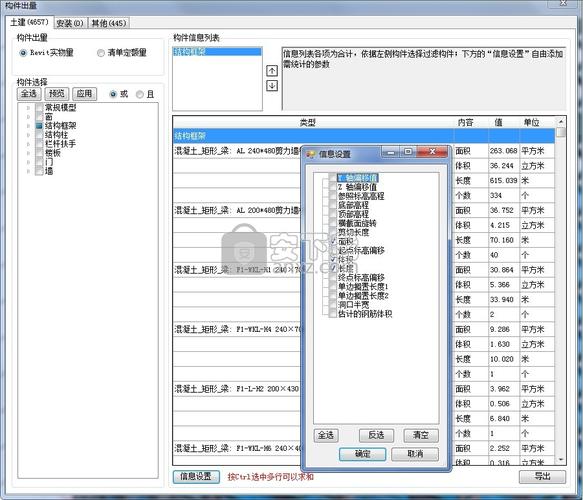Tick the 洞口半宽 checkbox
The width and height of the screenshot is (583, 500).
(x=333, y=305)
